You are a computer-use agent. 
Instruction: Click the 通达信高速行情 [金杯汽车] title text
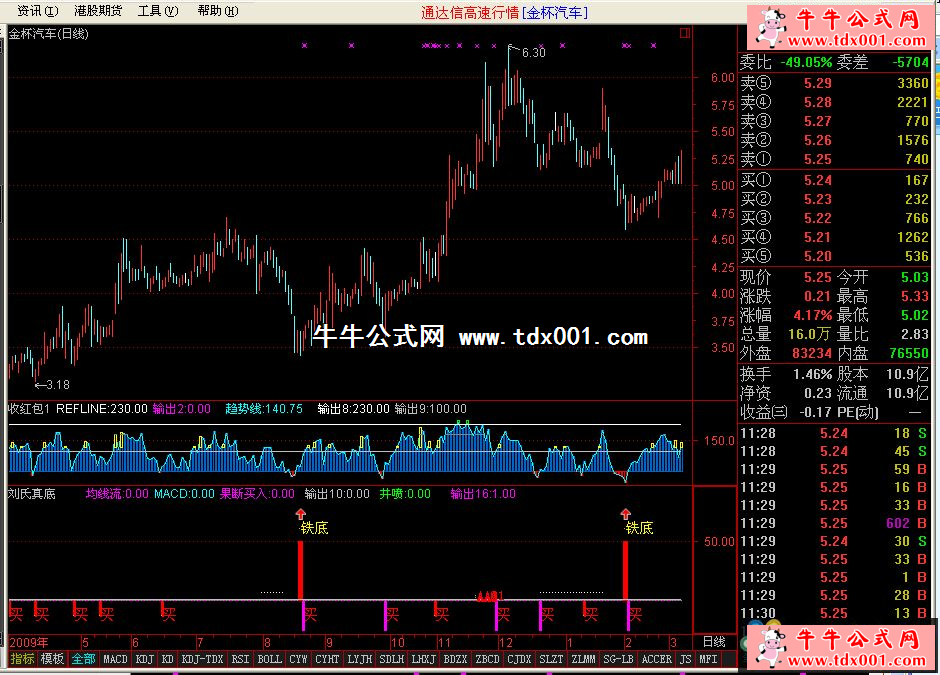coord(504,13)
